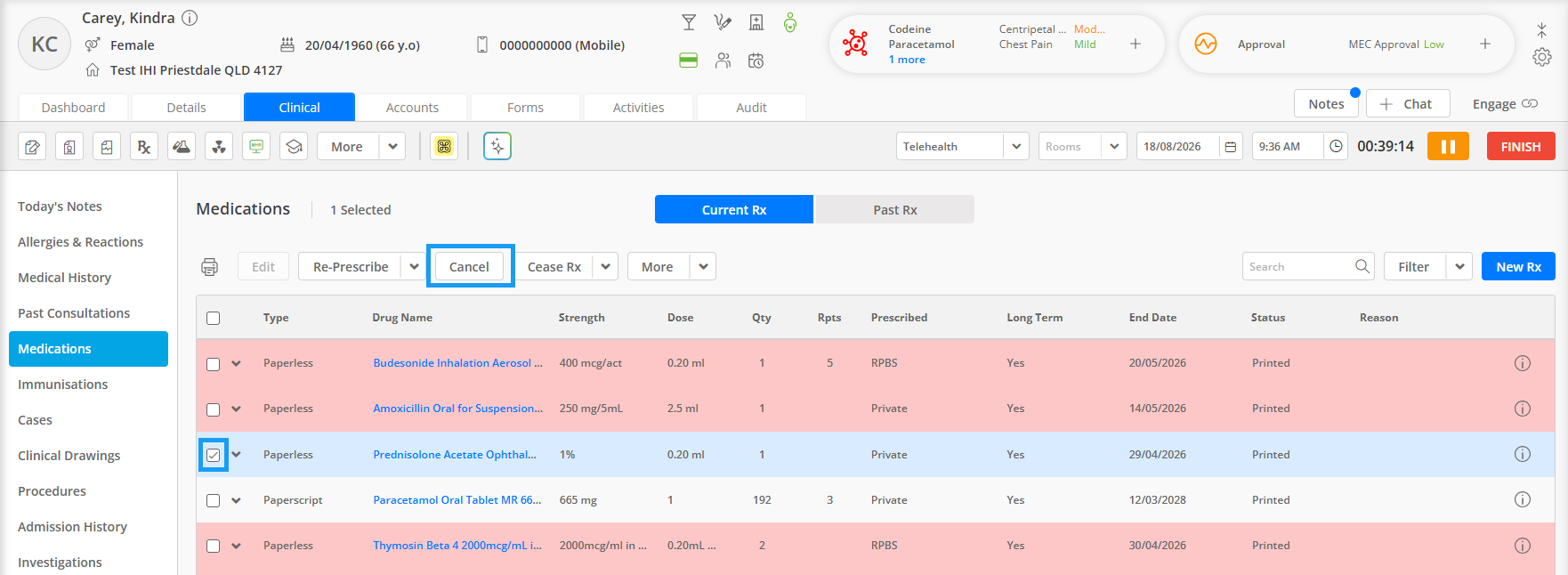Screen dimensions: 1568x575
Task: Click the yellow command-symbol toolbar icon
Action: pyautogui.click(x=444, y=147)
